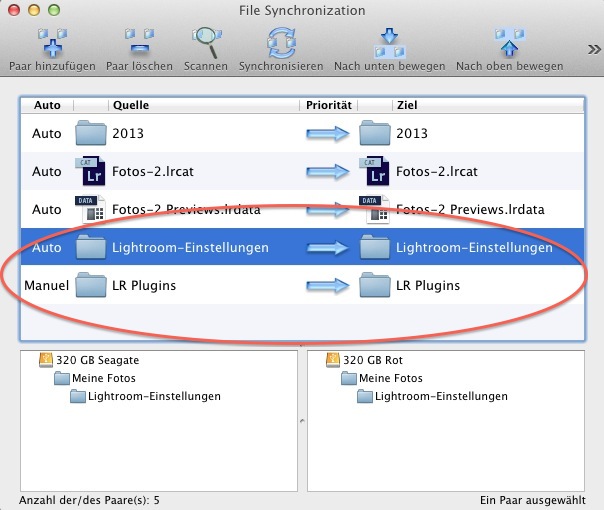Select Lightroom-Einstellungen in the left path tree

(154, 396)
